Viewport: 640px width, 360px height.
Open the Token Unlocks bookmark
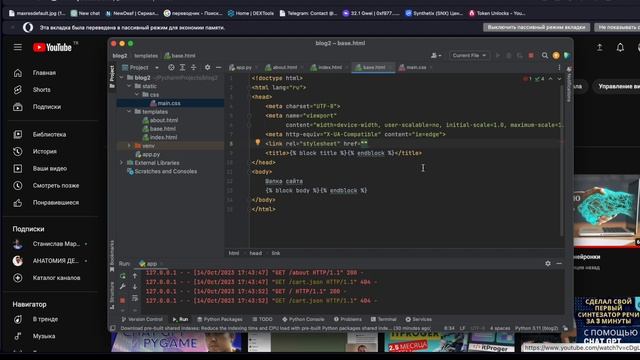[x=497, y=13]
